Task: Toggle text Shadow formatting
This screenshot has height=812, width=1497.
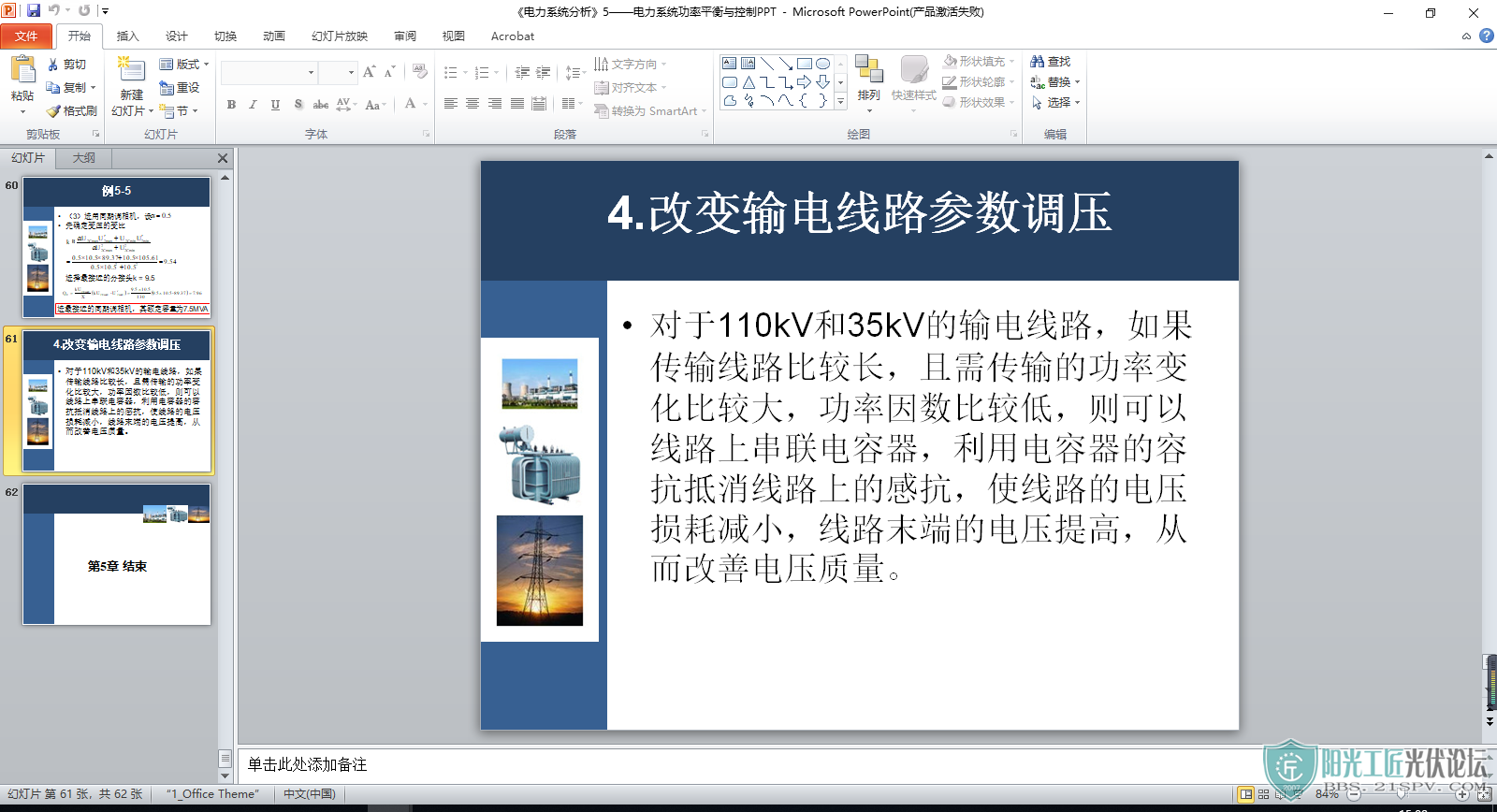Action: [298, 104]
